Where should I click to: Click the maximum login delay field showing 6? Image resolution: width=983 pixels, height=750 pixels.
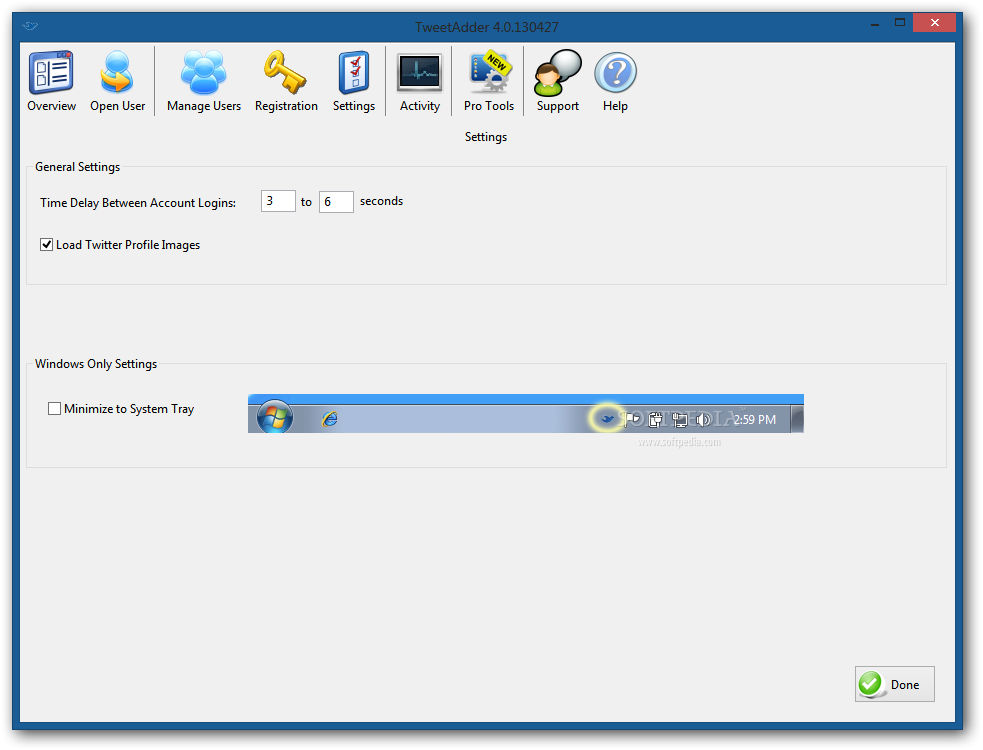tap(336, 202)
